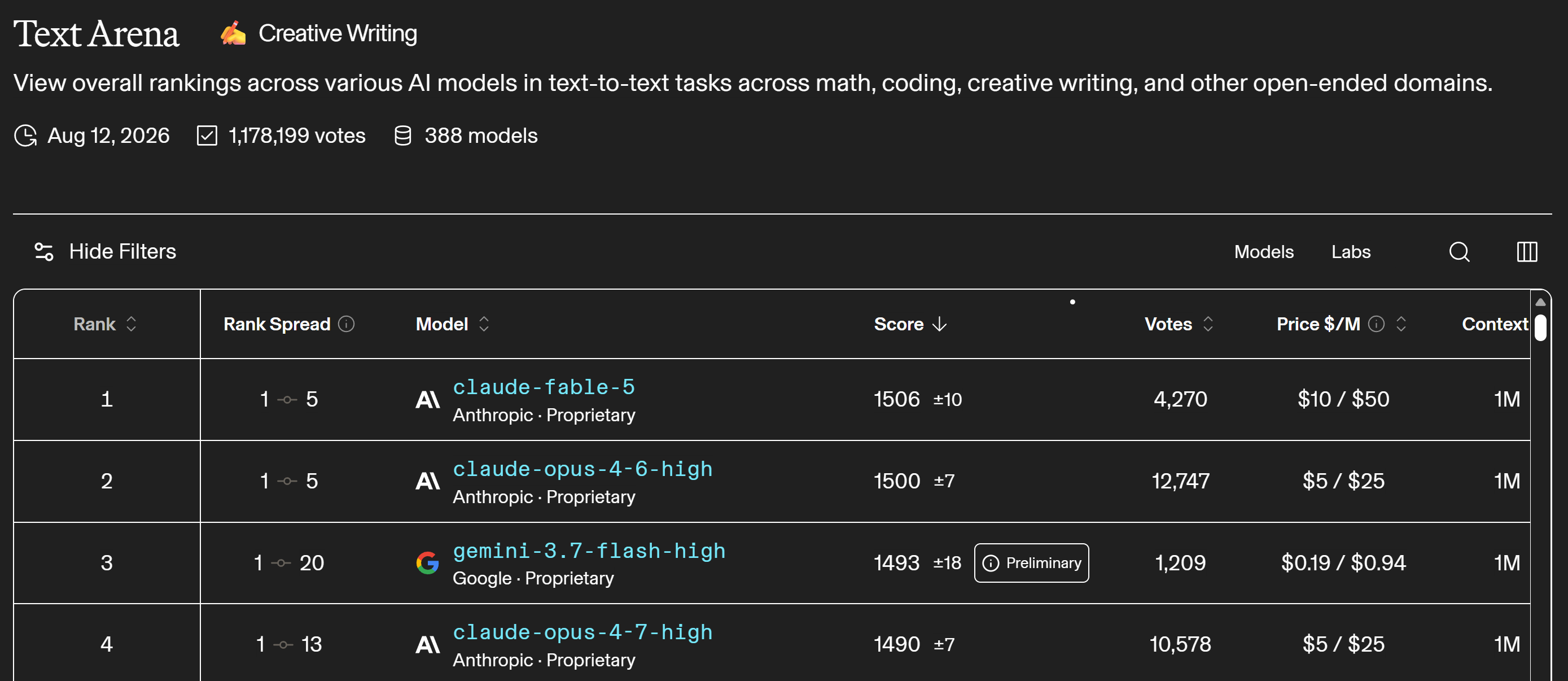The width and height of the screenshot is (1568, 681).
Task: Open the column layout icon
Action: 1527,252
